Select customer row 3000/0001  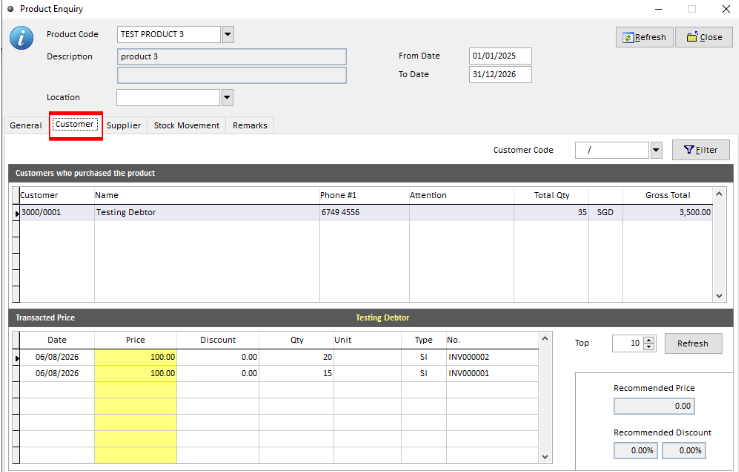coord(366,212)
